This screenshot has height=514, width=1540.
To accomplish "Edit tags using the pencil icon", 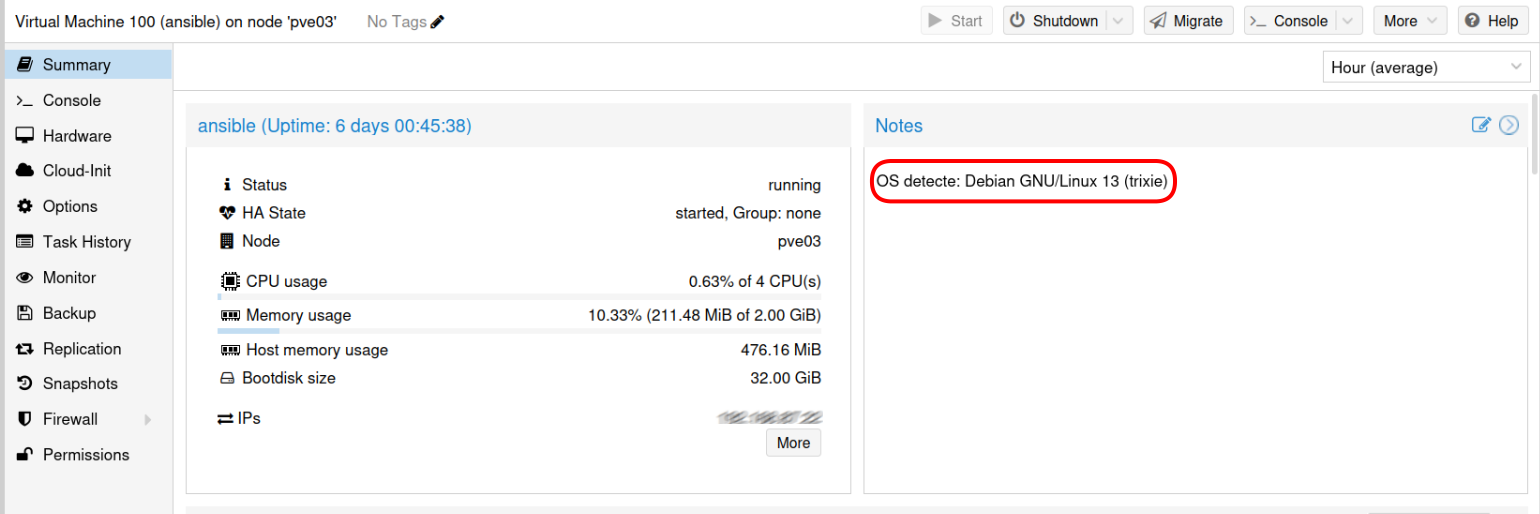I will (x=437, y=21).
